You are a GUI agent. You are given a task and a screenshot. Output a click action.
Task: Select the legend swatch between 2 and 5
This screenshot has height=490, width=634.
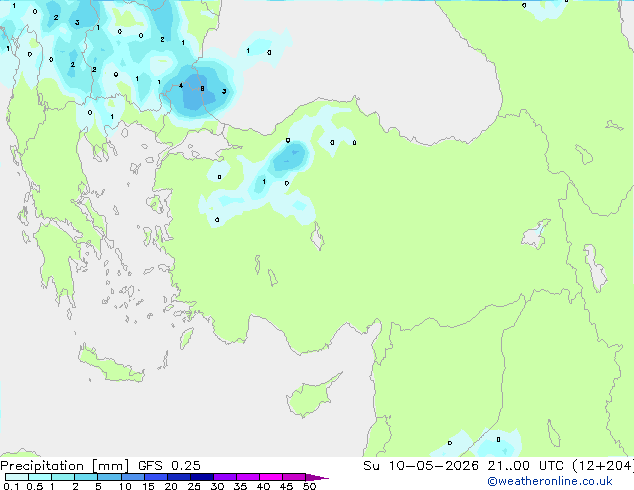click(86, 477)
